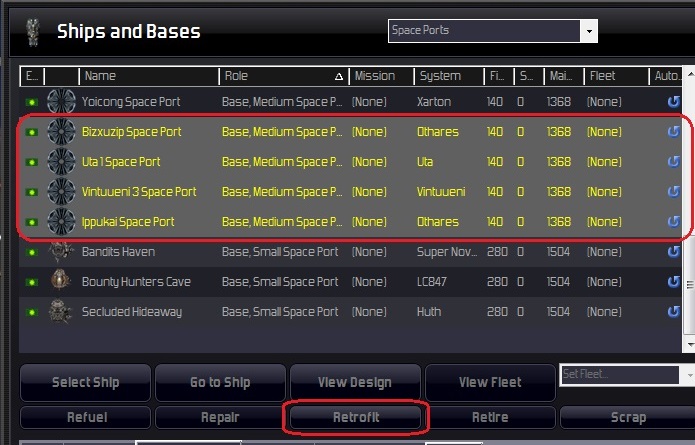695x445 pixels.
Task: Click the Secluded Hideaway base icon
Action: [61, 311]
